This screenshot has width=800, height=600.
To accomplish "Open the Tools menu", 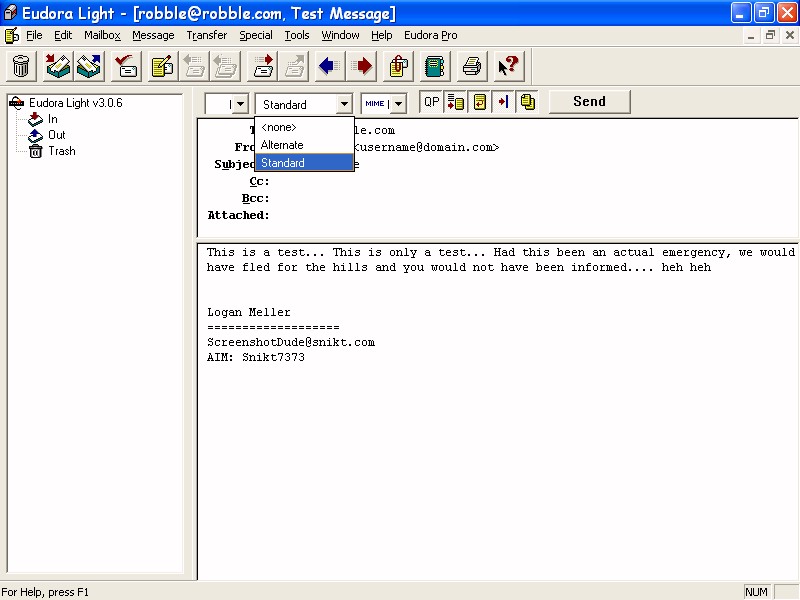I will [x=297, y=35].
